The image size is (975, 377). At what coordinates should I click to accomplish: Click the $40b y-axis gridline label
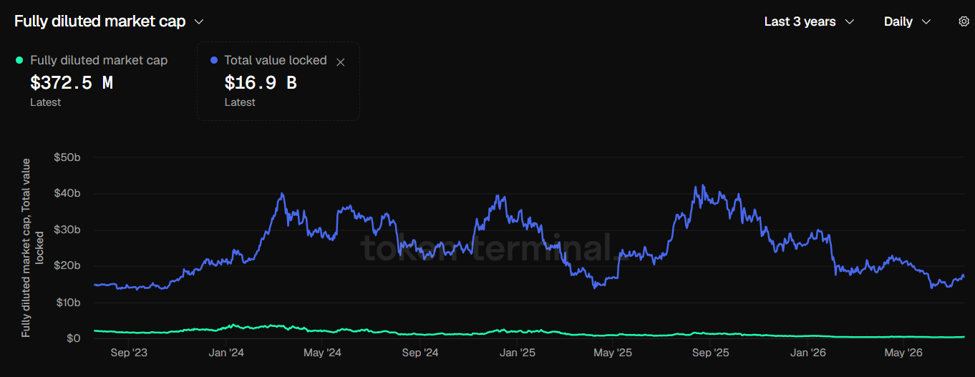click(x=66, y=193)
